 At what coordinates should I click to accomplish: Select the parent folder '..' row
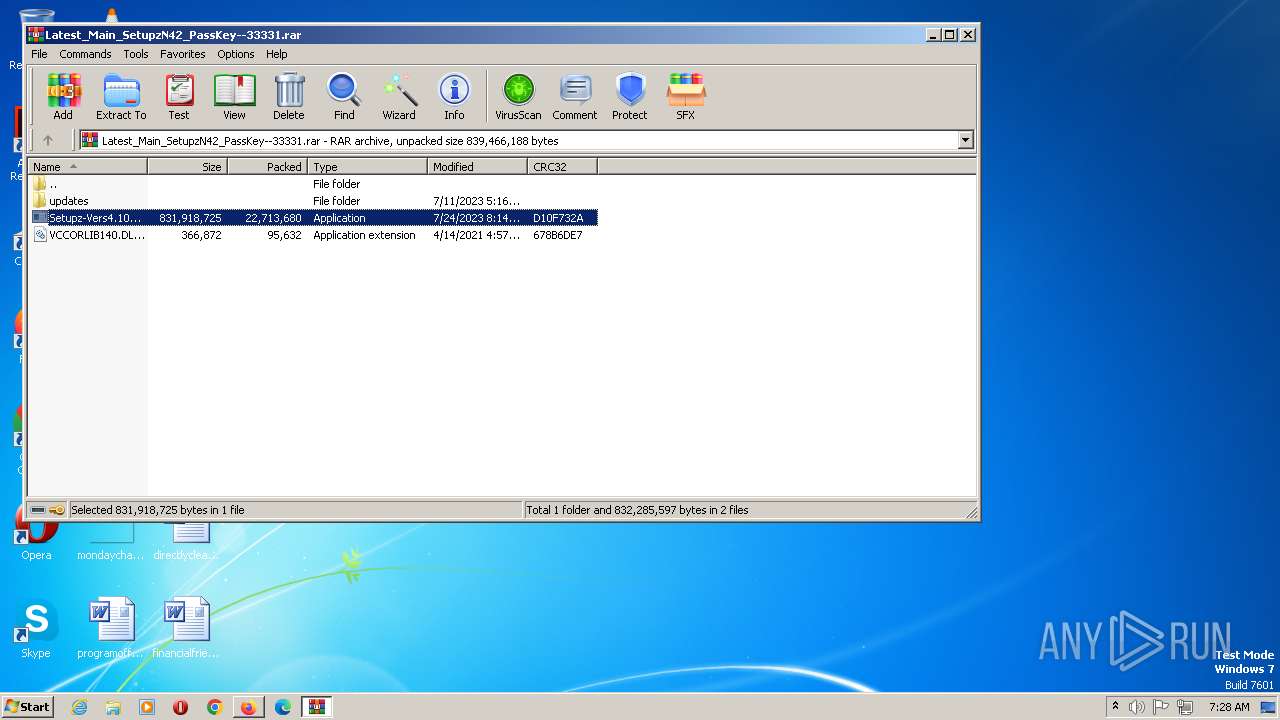[313, 184]
